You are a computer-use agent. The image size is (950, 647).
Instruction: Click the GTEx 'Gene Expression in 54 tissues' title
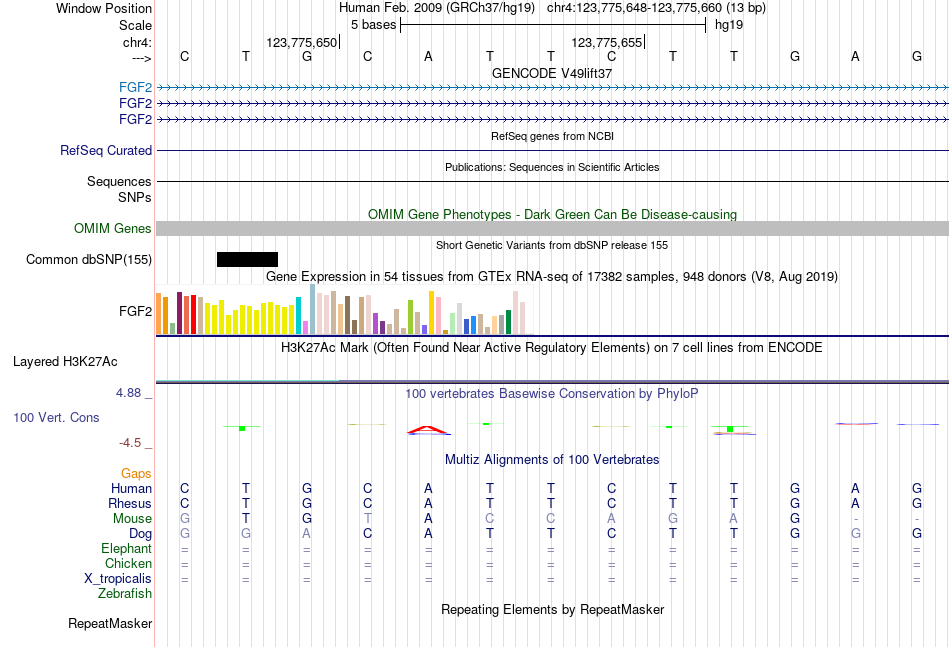(552, 277)
